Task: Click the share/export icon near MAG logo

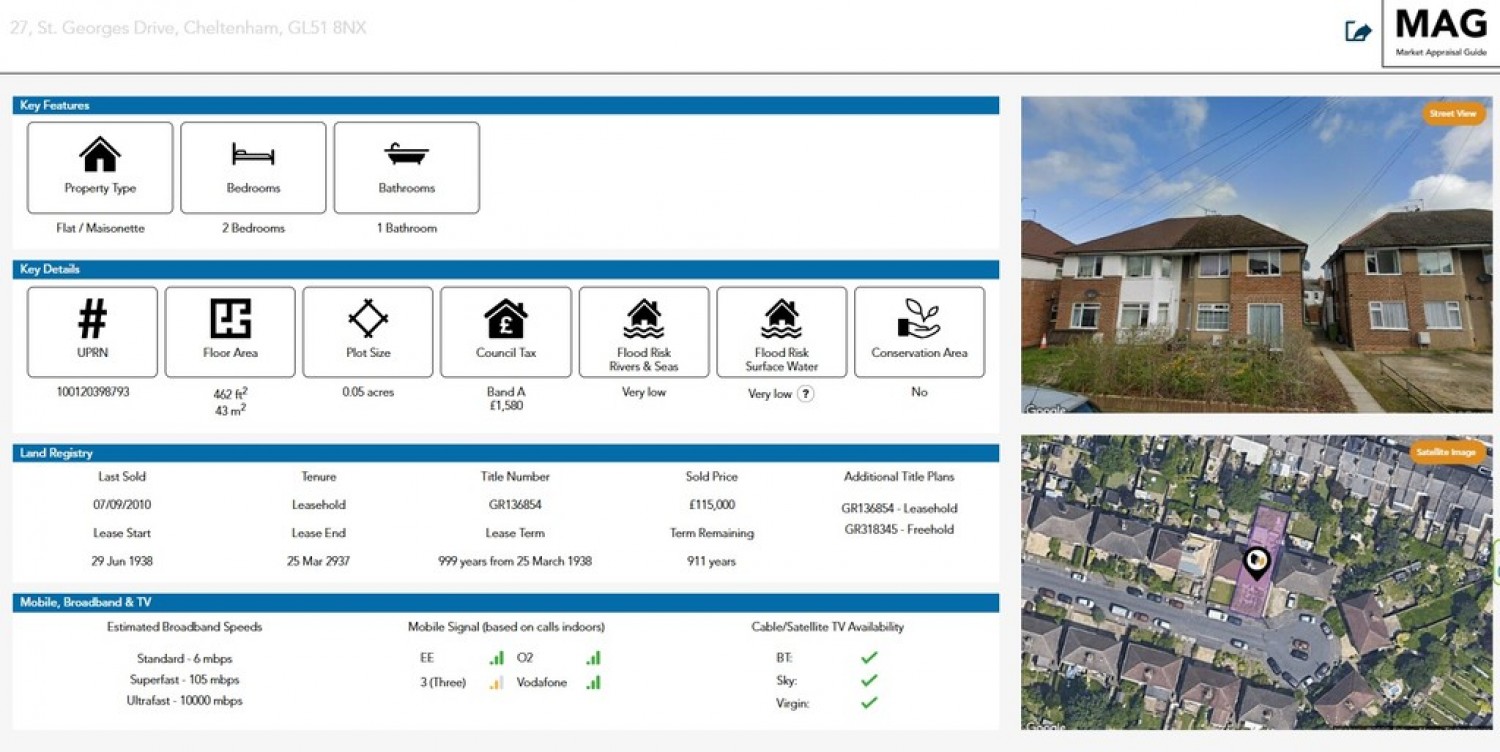Action: [1357, 32]
